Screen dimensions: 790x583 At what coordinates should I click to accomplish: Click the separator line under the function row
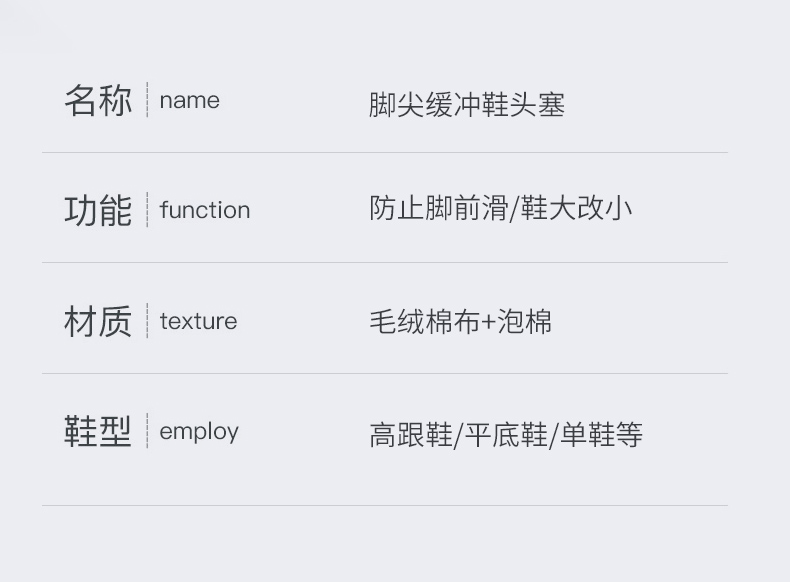[x=385, y=263]
